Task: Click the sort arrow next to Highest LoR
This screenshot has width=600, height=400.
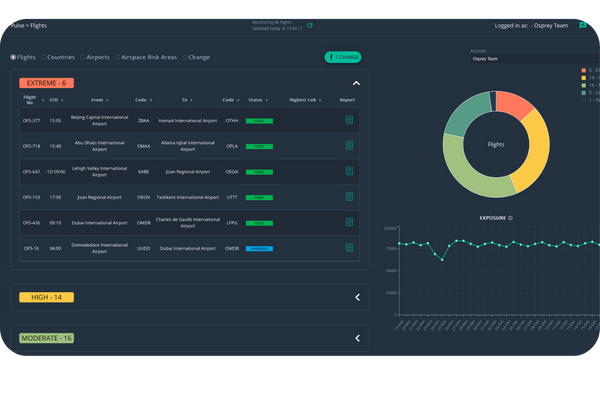Action: [x=320, y=100]
